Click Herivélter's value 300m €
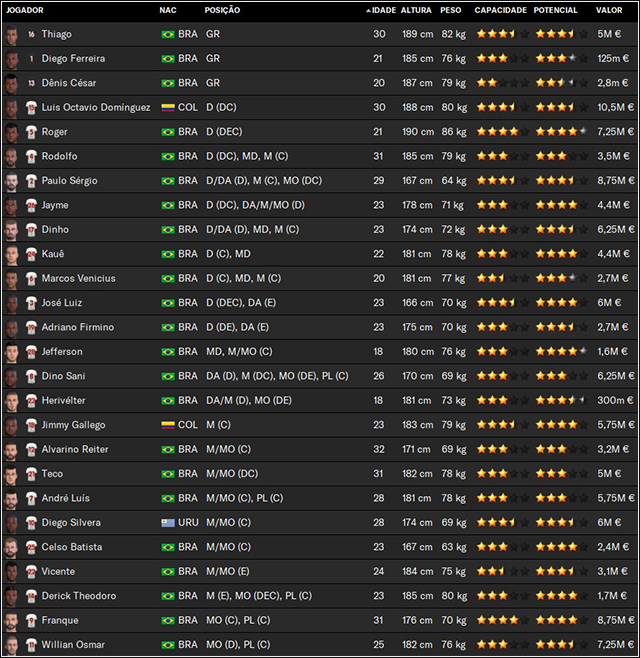This screenshot has height=658, width=640. pyautogui.click(x=615, y=401)
